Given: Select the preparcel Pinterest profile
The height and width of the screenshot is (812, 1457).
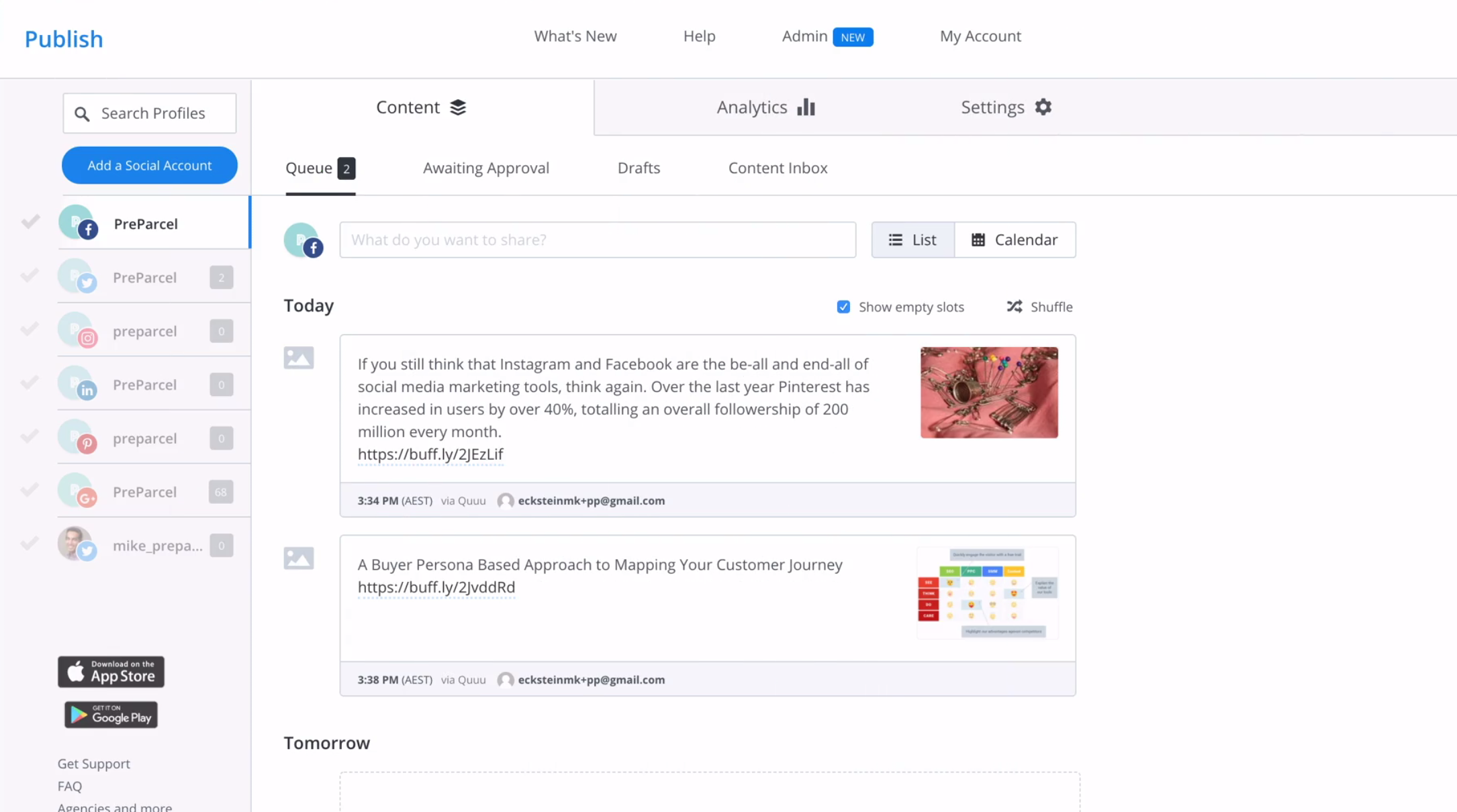Looking at the screenshot, I should pos(154,438).
